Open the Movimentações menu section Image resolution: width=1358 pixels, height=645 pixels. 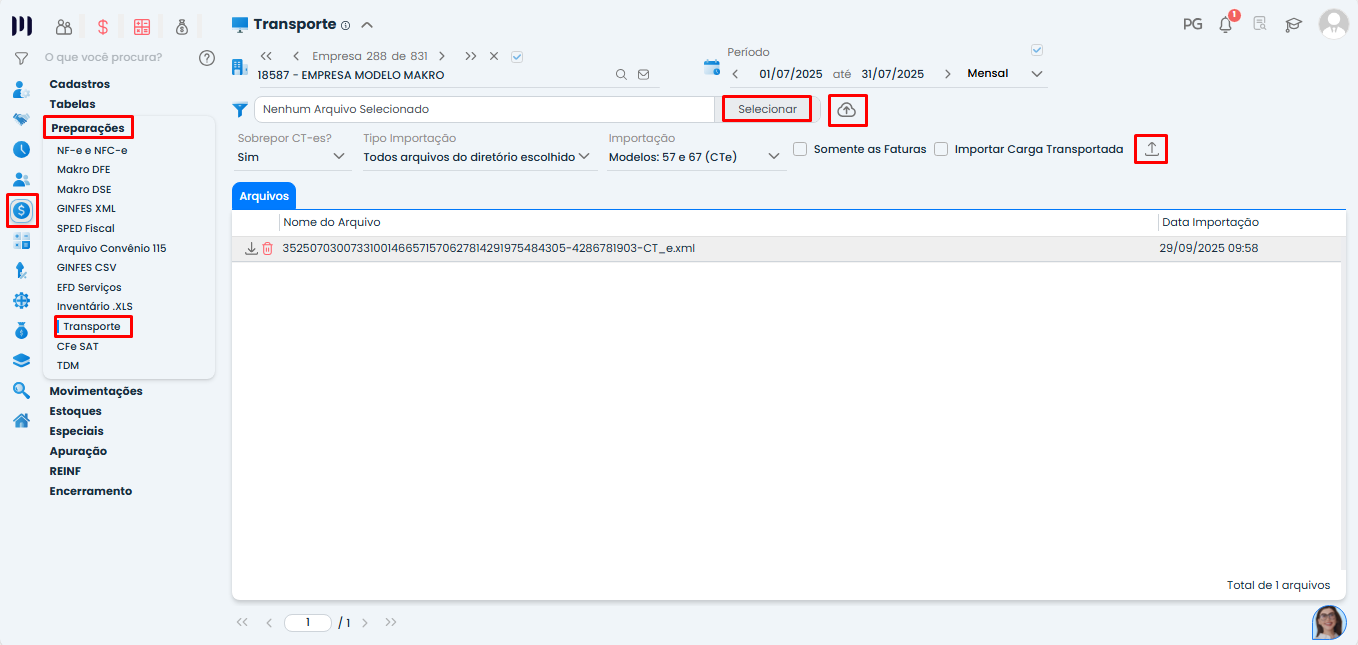96,391
